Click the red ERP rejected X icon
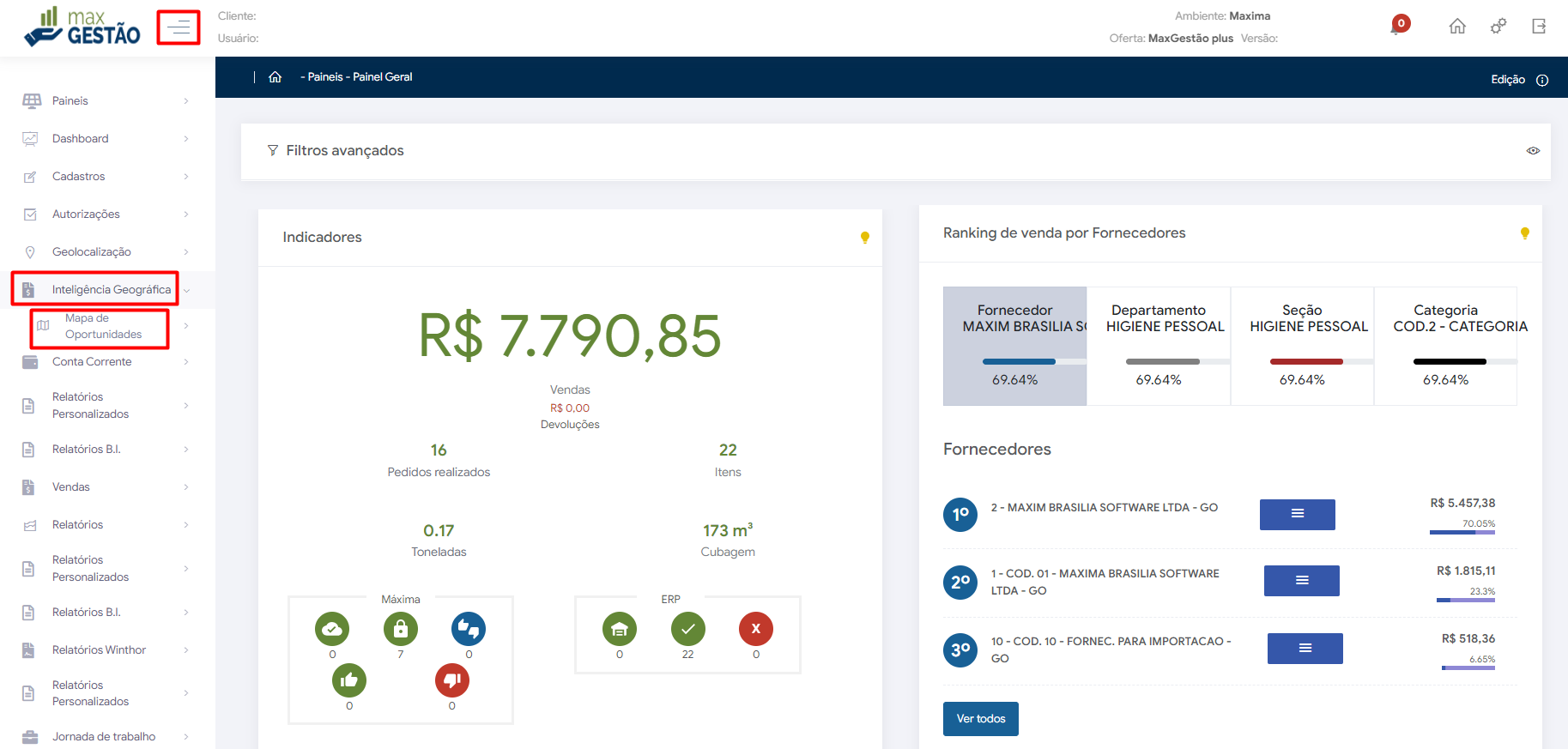 (755, 629)
